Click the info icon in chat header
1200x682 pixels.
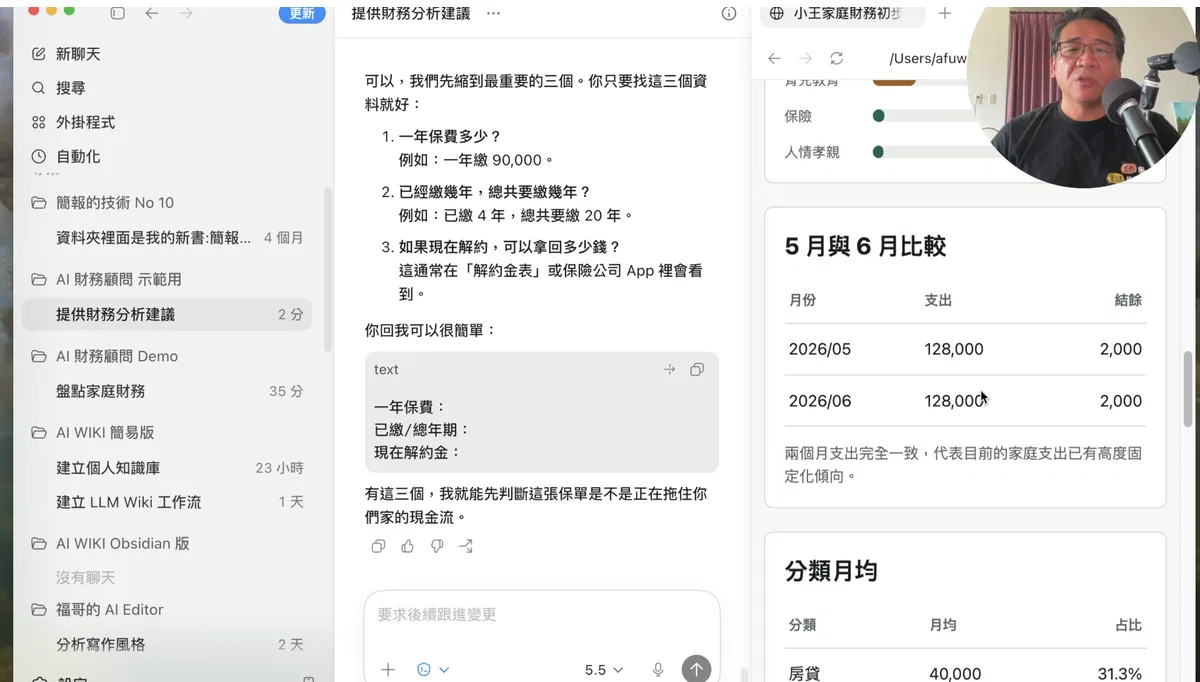[x=729, y=13]
